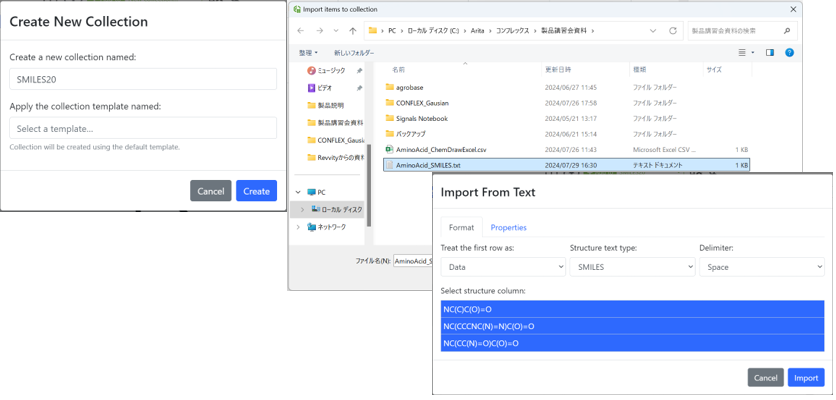
Task: Open the 'Treat the first row as' dropdown
Action: click(x=503, y=267)
